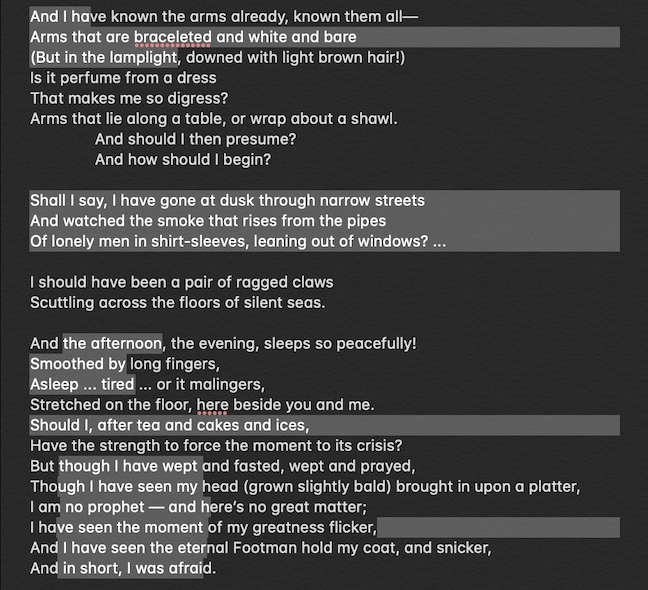Place cursor in "That makes me so digress?"
The width and height of the screenshot is (648, 590).
(x=129, y=98)
